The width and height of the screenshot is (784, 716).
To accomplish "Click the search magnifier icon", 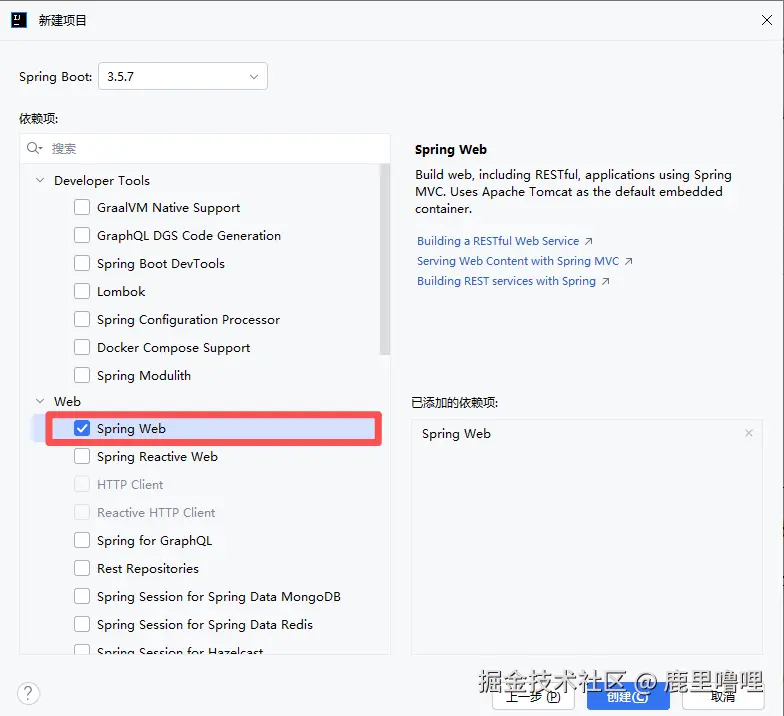I will (x=34, y=148).
